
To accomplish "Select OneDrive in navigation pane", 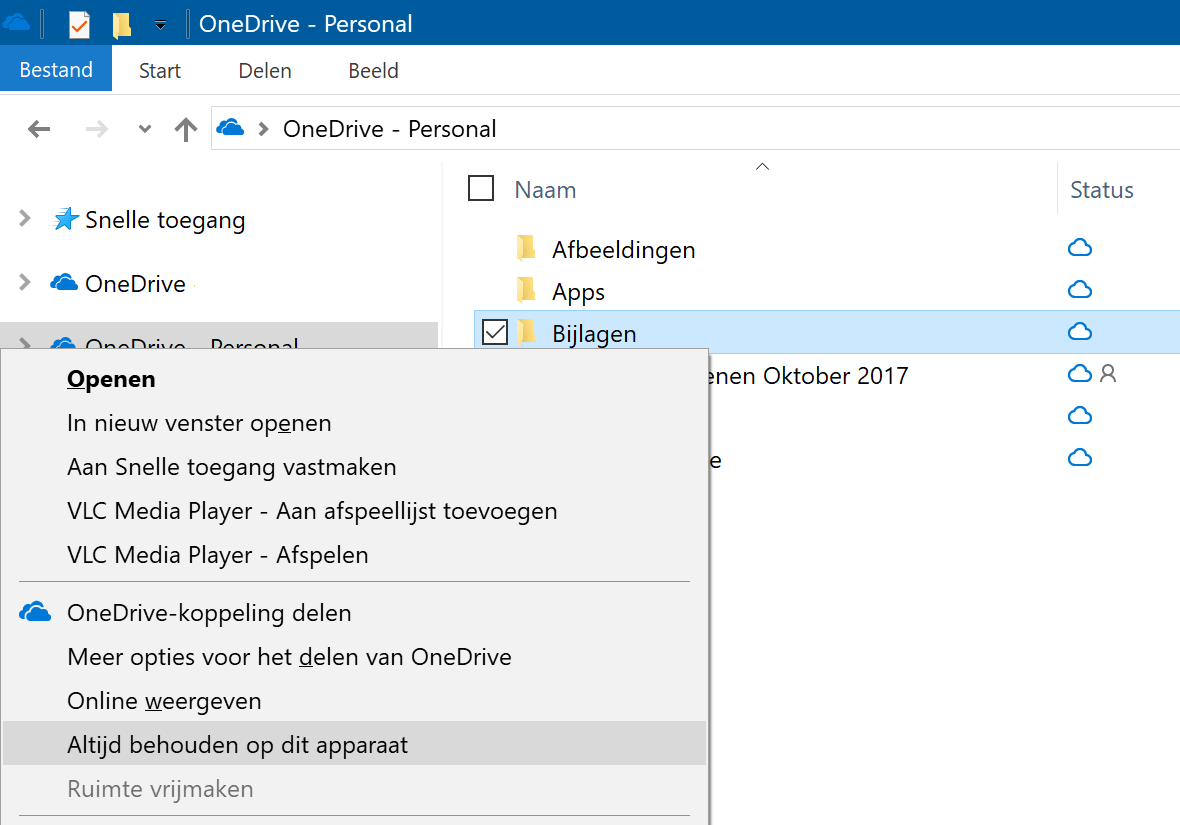I will pos(135,284).
